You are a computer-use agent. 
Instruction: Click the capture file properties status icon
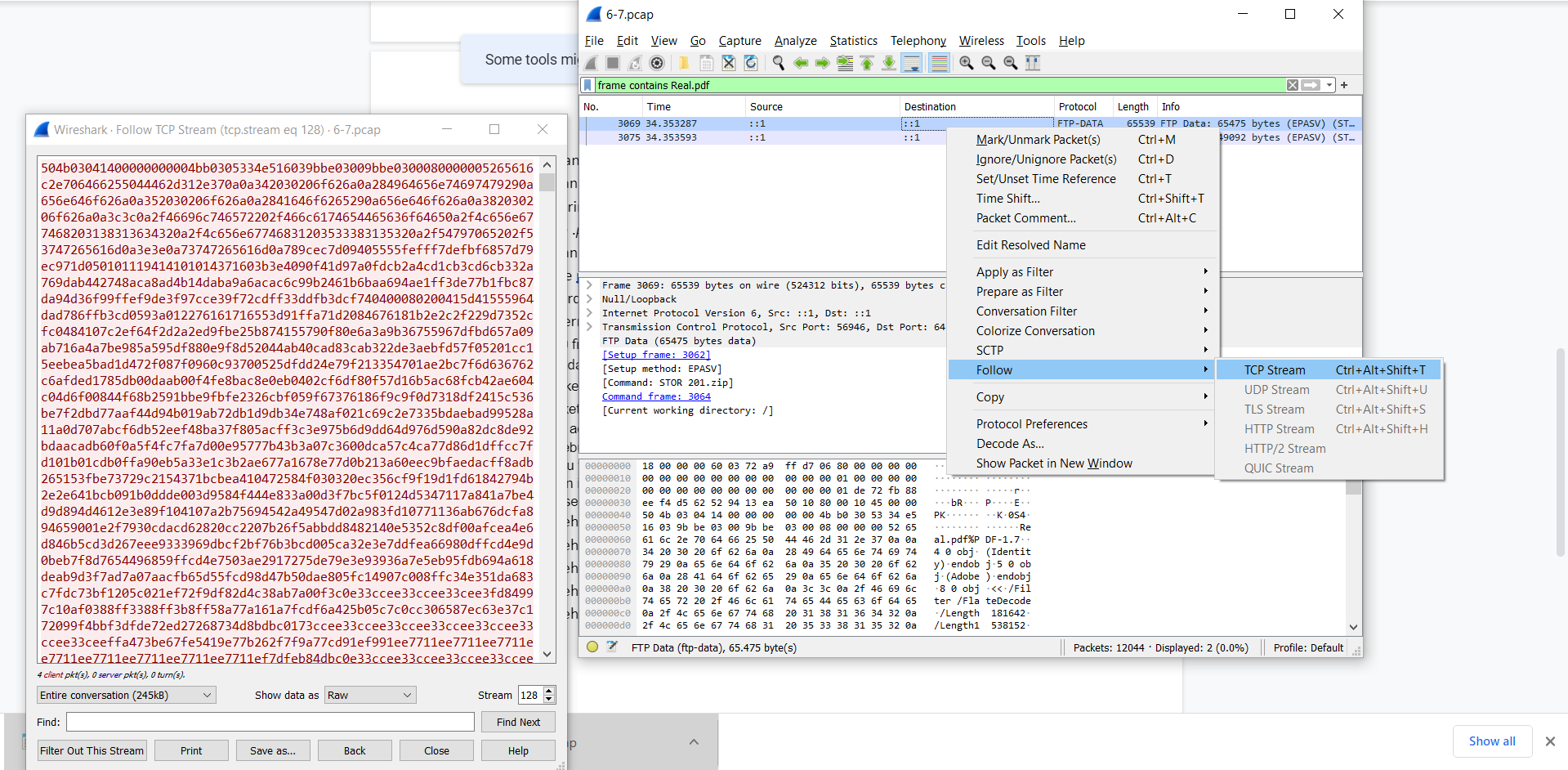point(612,647)
